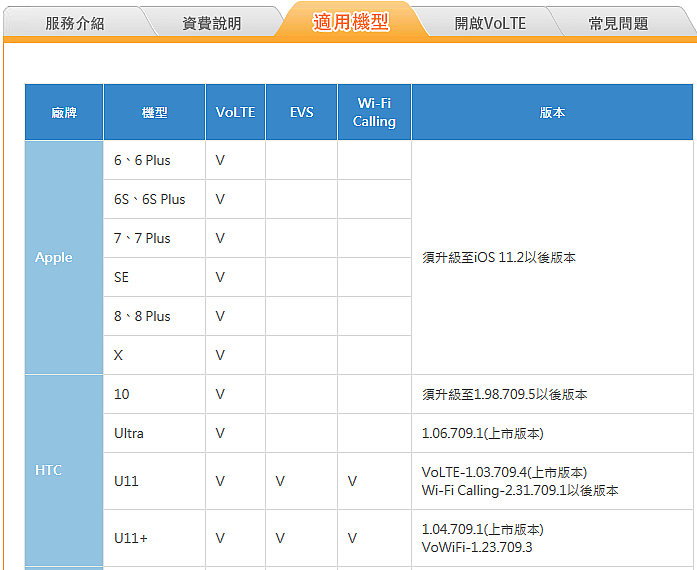Open the 服務介紹 tab
This screenshot has width=697, height=570.
click(x=75, y=23)
